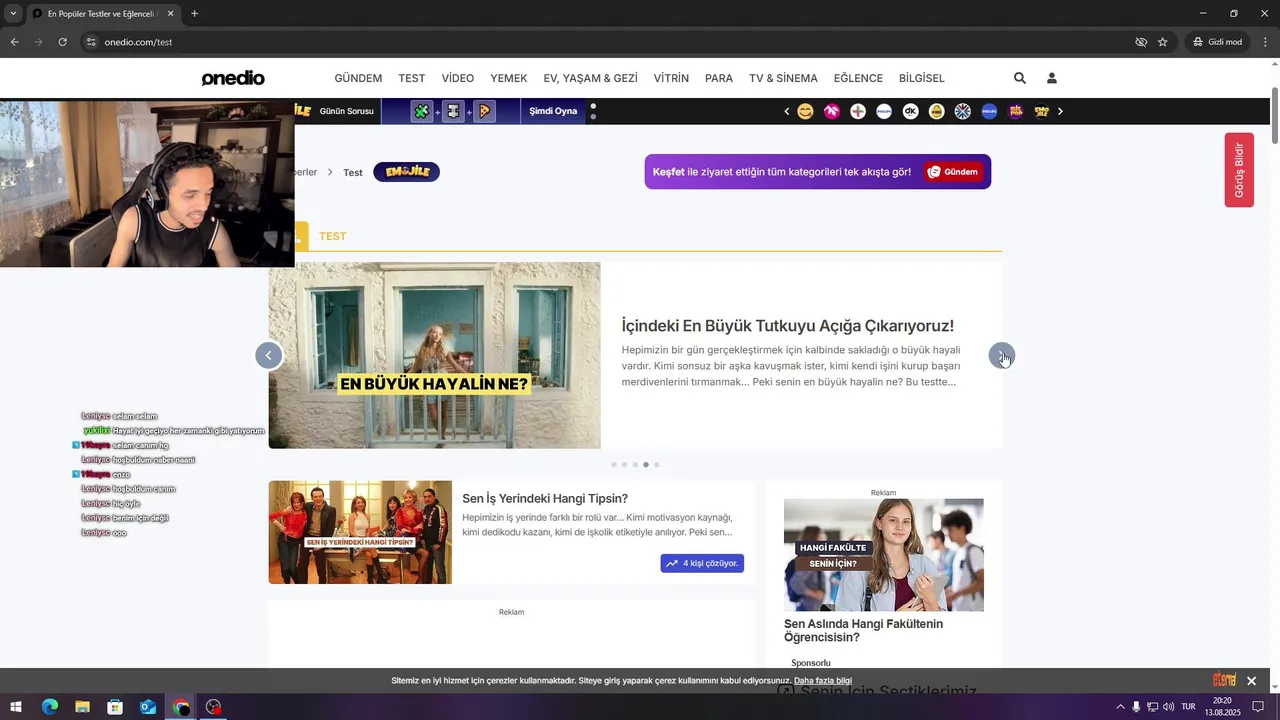This screenshot has width=1280, height=720.
Task: Click the Gizli mod incognito indicator
Action: pyautogui.click(x=1217, y=42)
